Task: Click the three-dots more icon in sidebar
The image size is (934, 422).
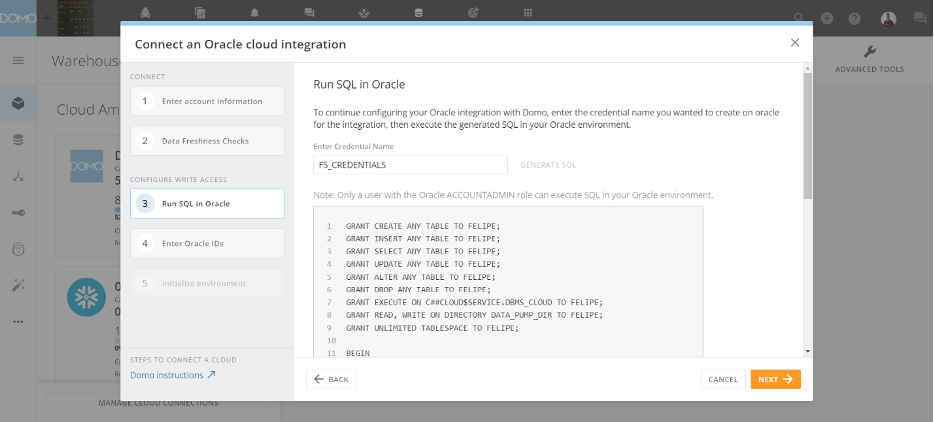Action: point(18,321)
